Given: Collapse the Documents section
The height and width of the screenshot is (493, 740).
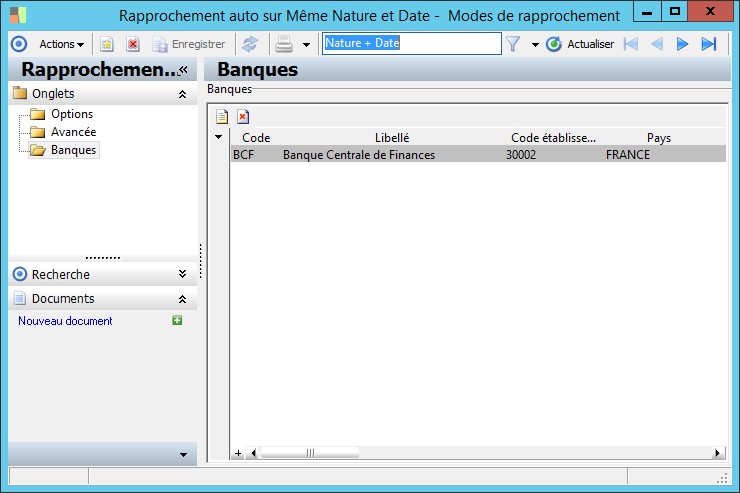Looking at the screenshot, I should [183, 299].
